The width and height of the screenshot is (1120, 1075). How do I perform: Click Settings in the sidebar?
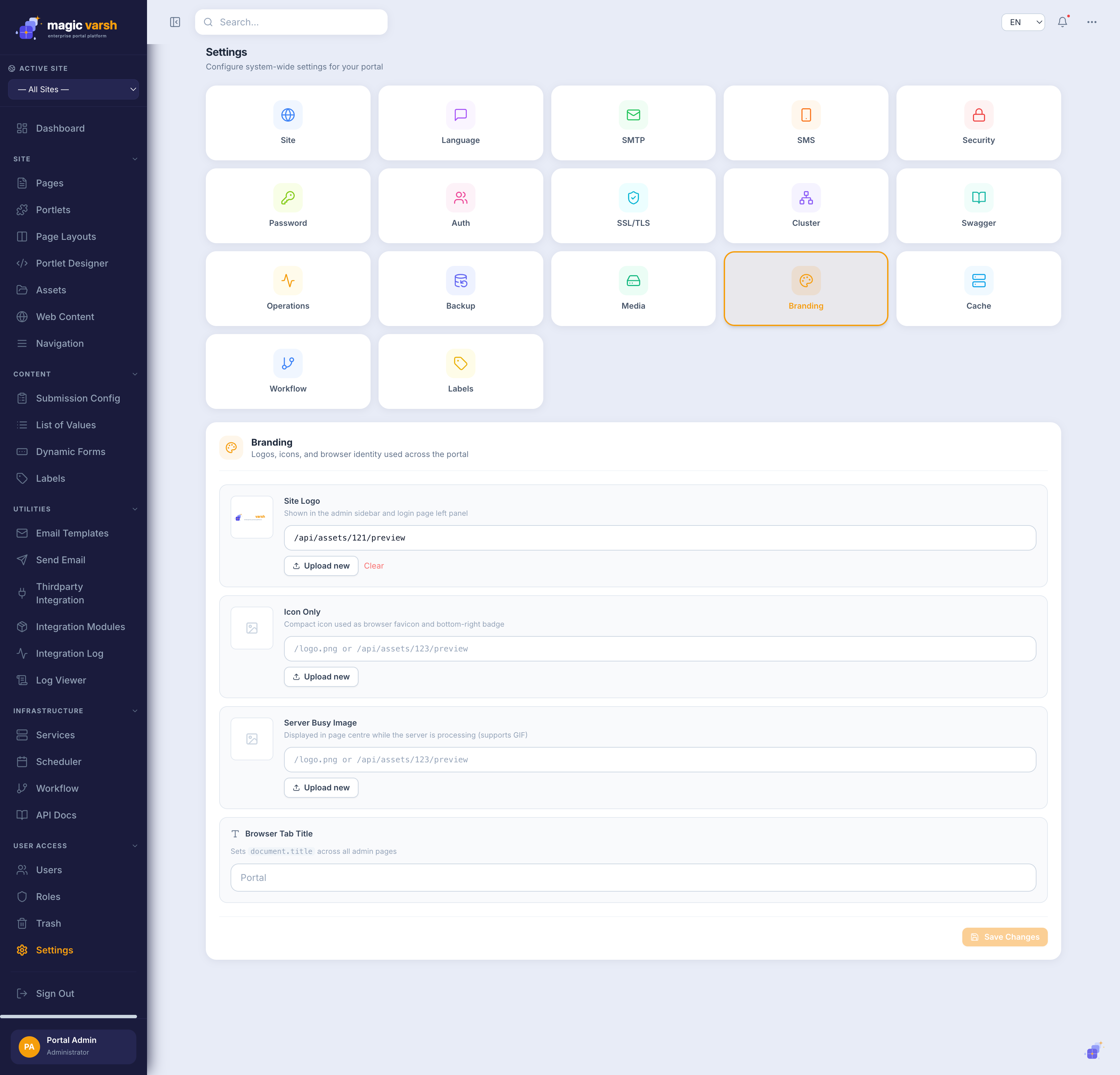coord(73,950)
